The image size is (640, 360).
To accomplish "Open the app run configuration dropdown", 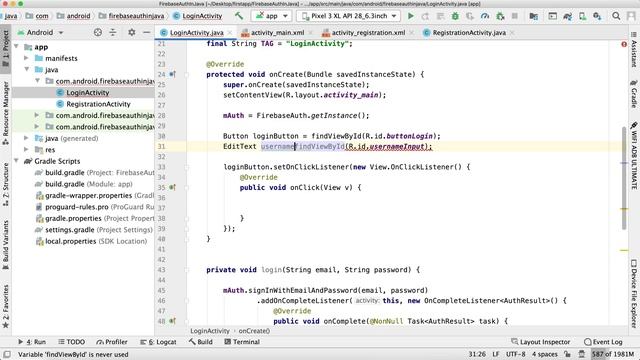I will pos(271,16).
